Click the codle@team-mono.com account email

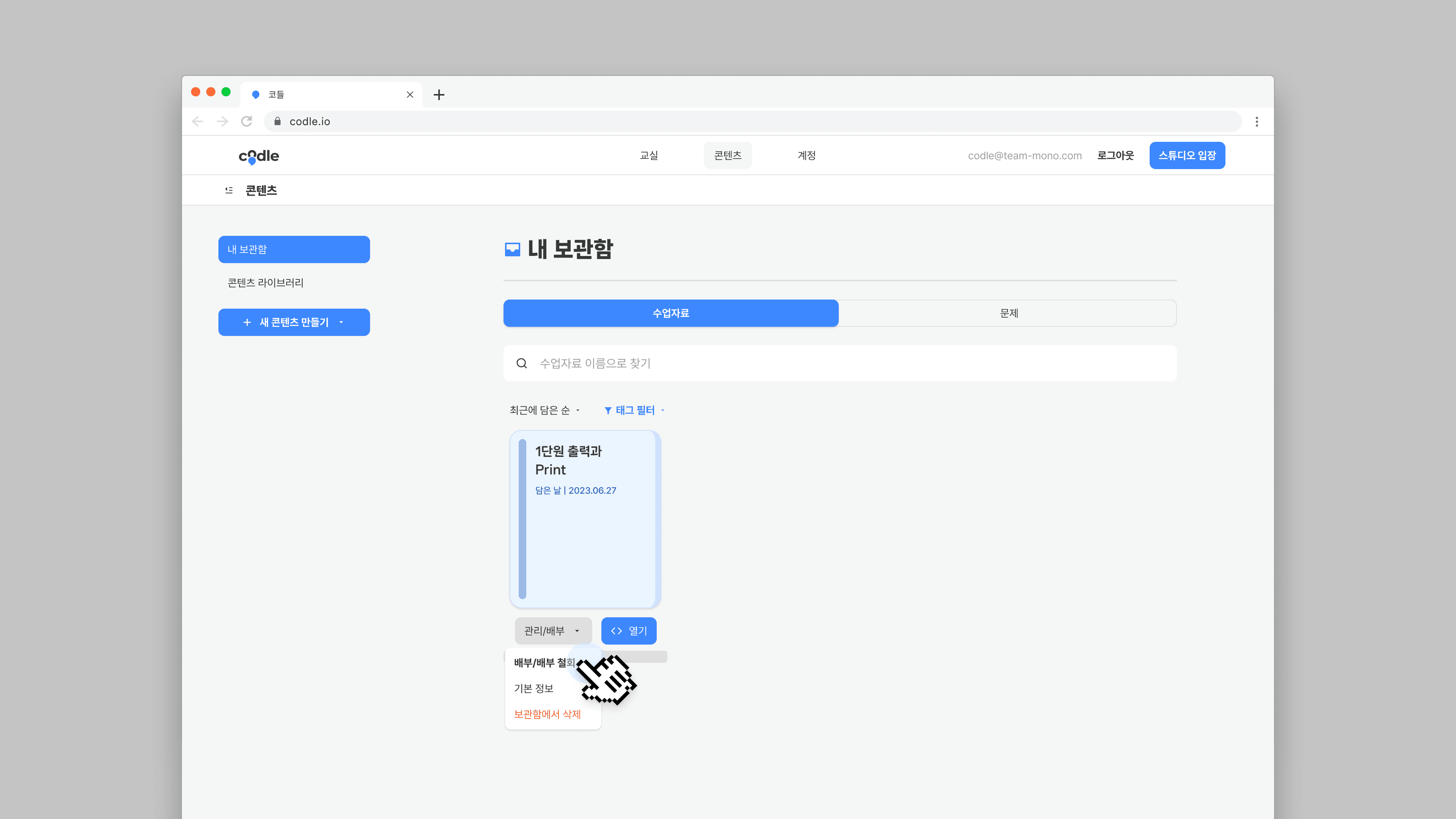(1024, 156)
